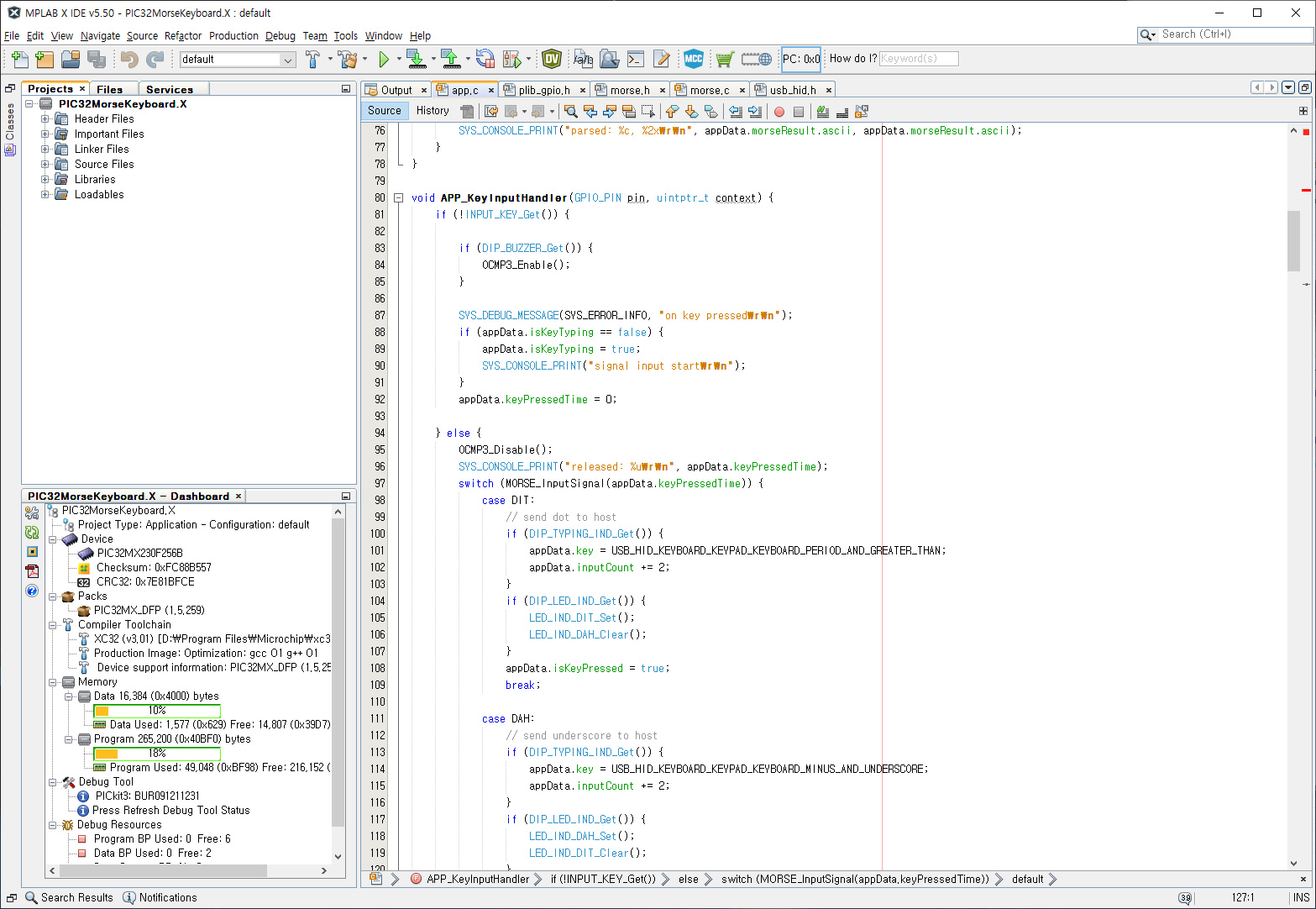The image size is (1316, 909).
Task: Expand the Header Files folder
Action: pyautogui.click(x=45, y=119)
